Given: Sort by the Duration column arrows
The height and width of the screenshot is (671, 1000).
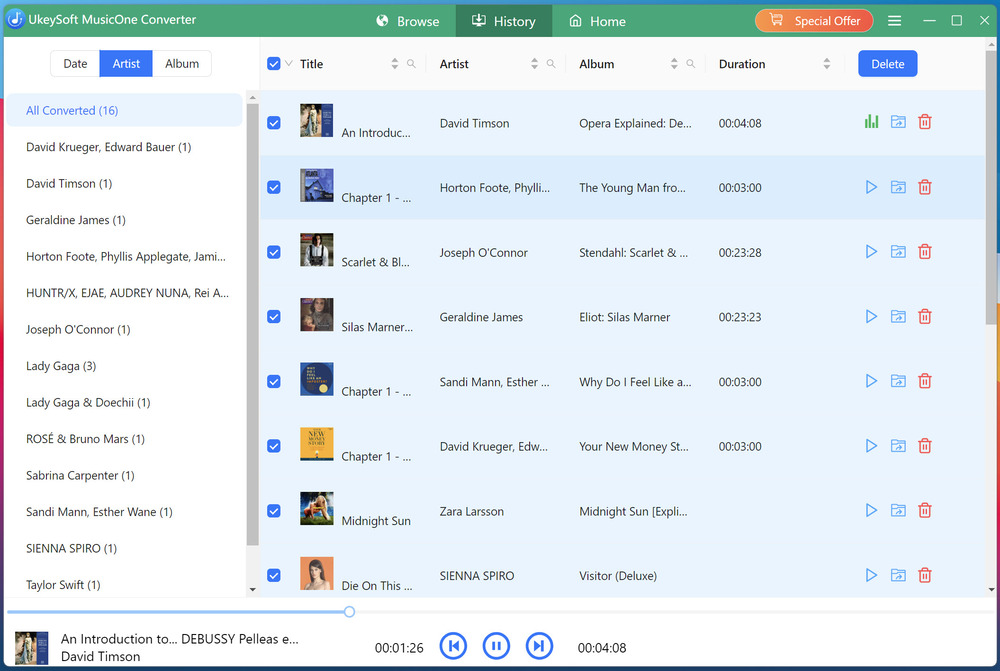Looking at the screenshot, I should click(827, 64).
